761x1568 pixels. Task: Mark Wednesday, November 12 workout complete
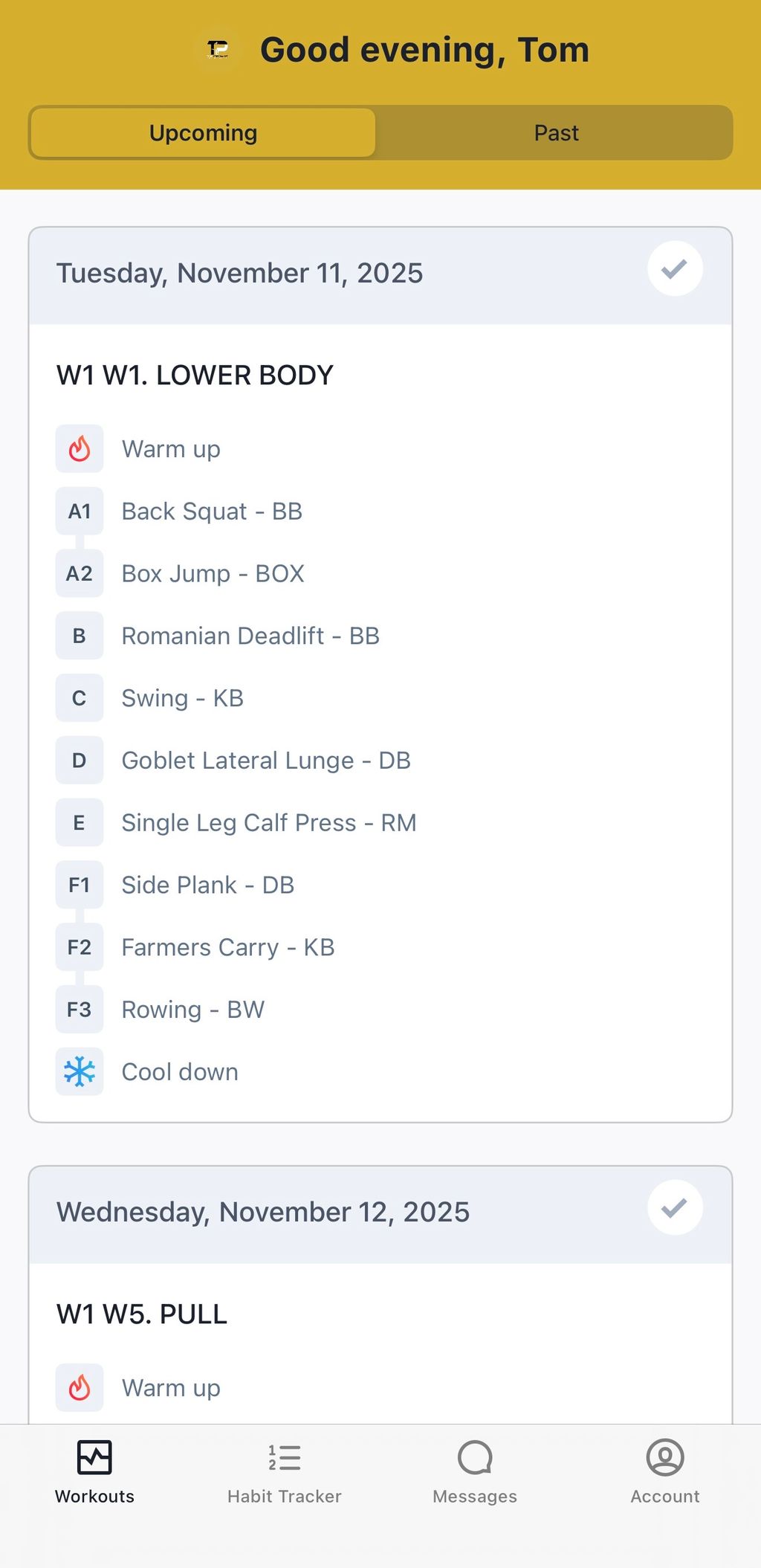point(675,1208)
